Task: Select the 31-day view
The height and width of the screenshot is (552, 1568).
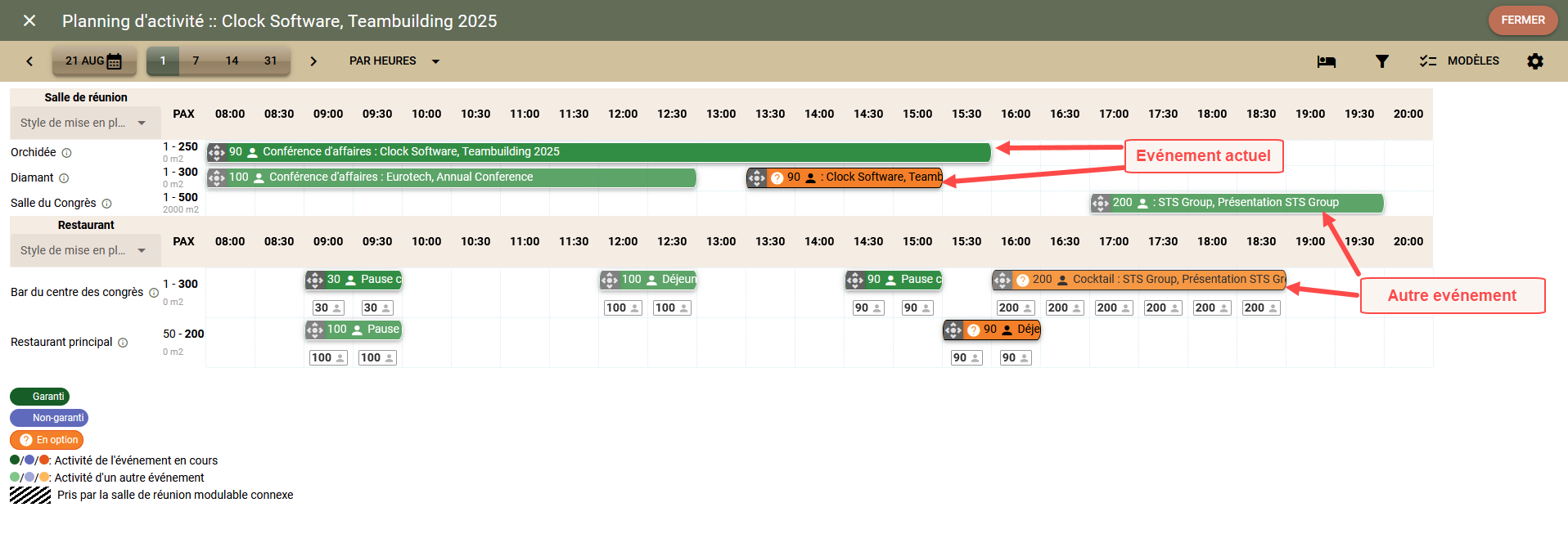Action: coord(271,61)
